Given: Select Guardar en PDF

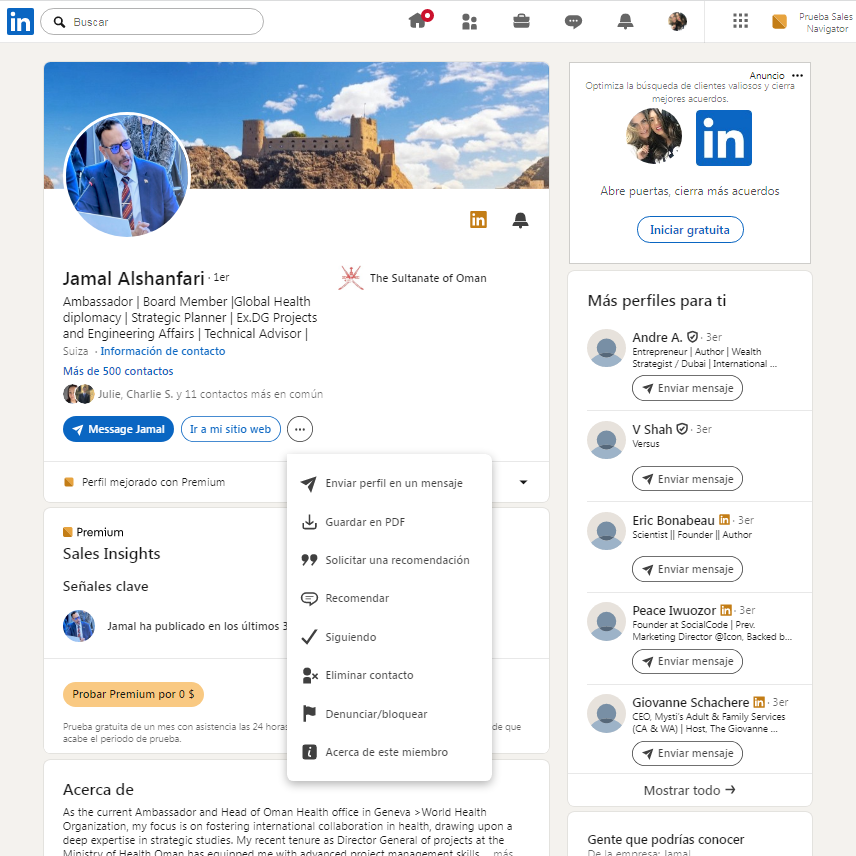Looking at the screenshot, I should 389,522.
